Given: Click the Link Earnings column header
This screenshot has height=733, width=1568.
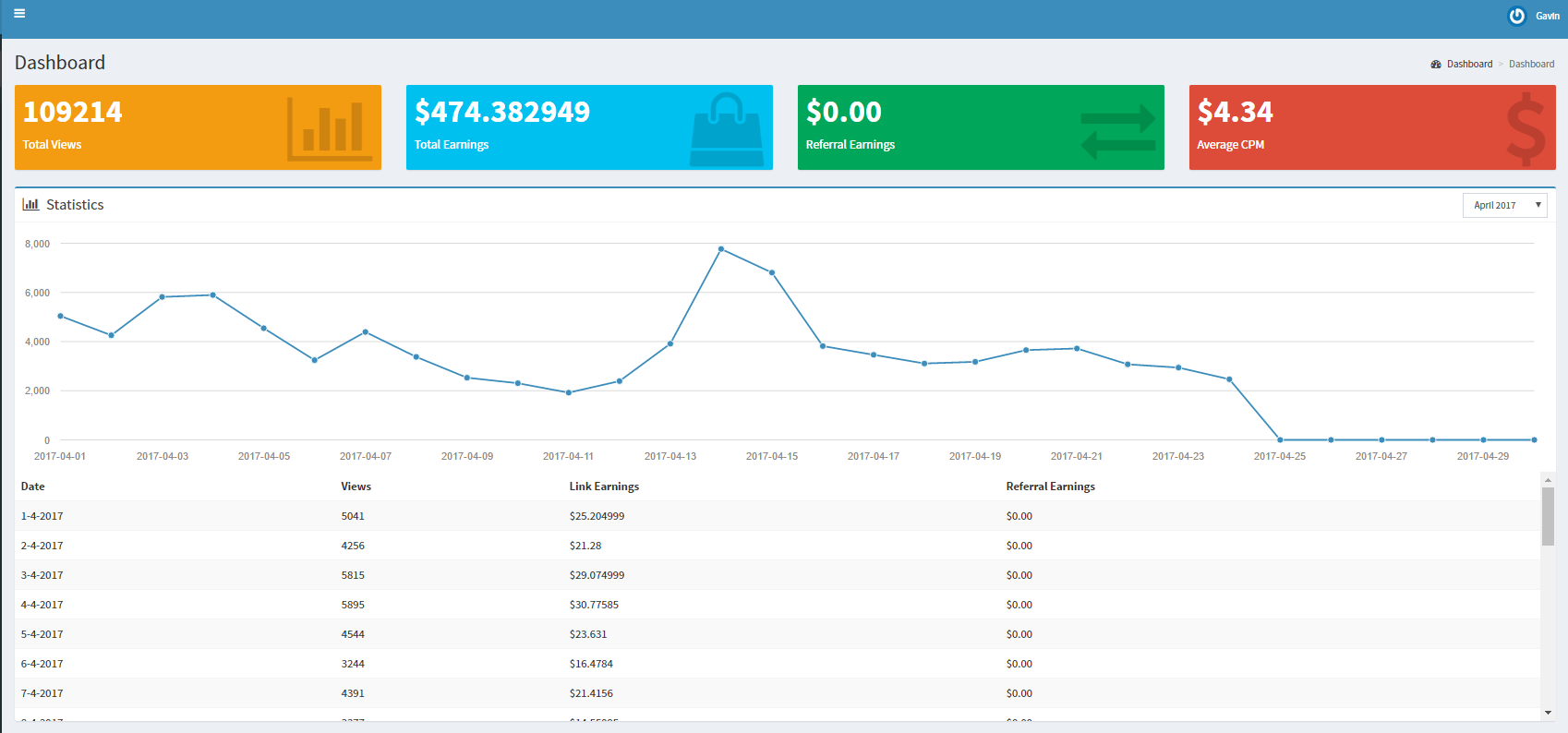Looking at the screenshot, I should (x=604, y=487).
